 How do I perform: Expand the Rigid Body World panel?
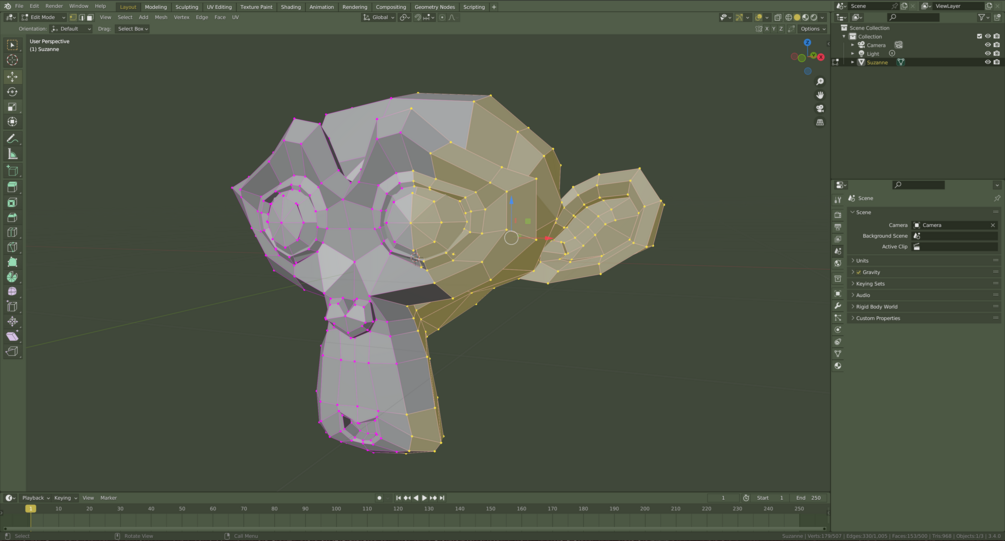pos(923,307)
